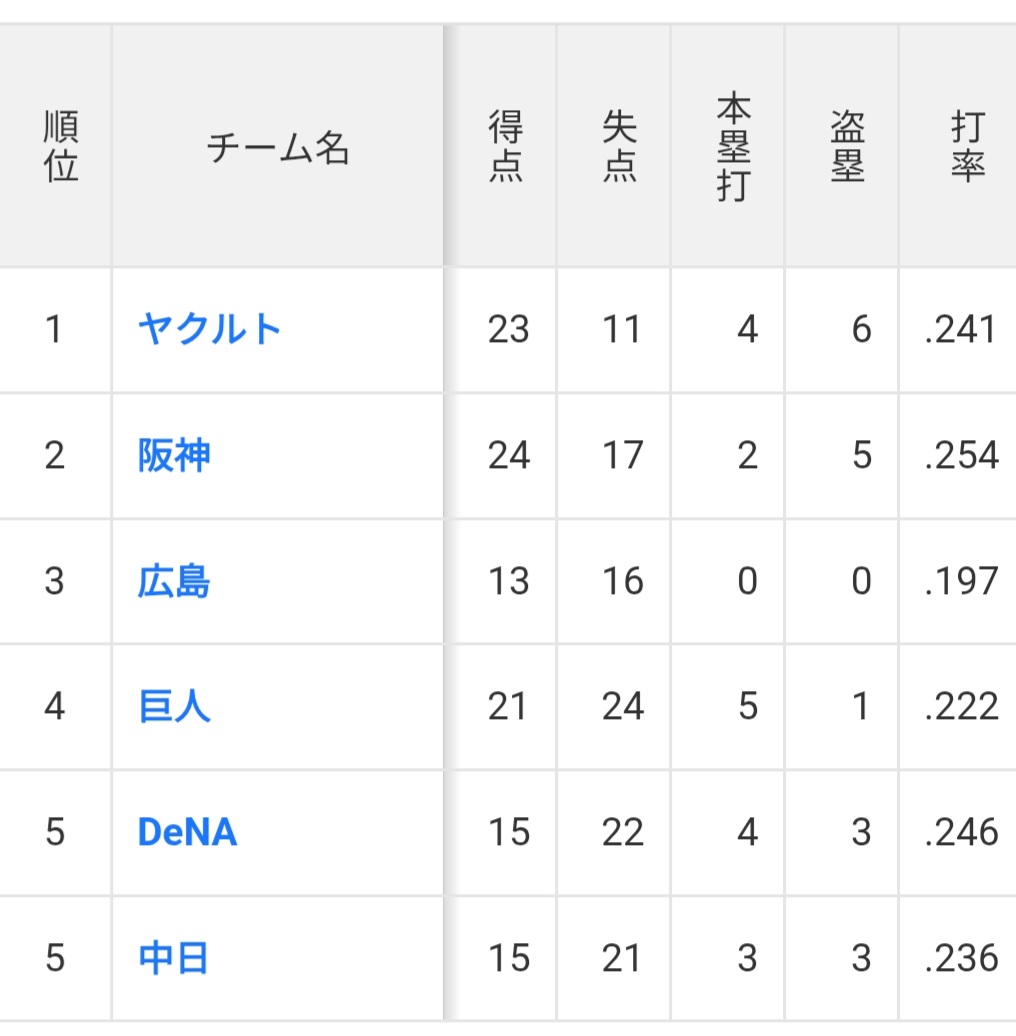Click the 順位 column header
Viewport: 1016px width, 1036px height.
tap(60, 146)
